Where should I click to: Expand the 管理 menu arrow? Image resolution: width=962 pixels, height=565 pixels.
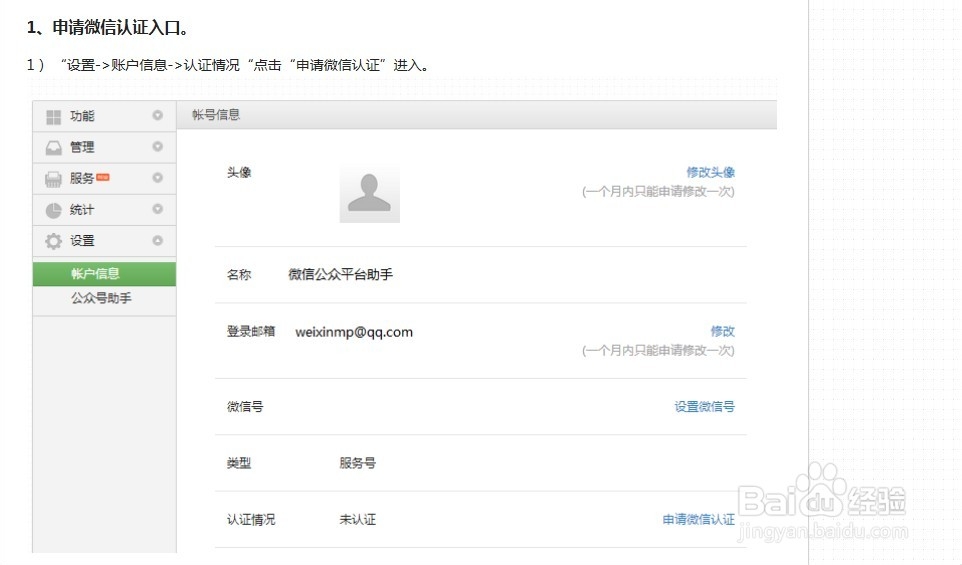click(x=158, y=147)
